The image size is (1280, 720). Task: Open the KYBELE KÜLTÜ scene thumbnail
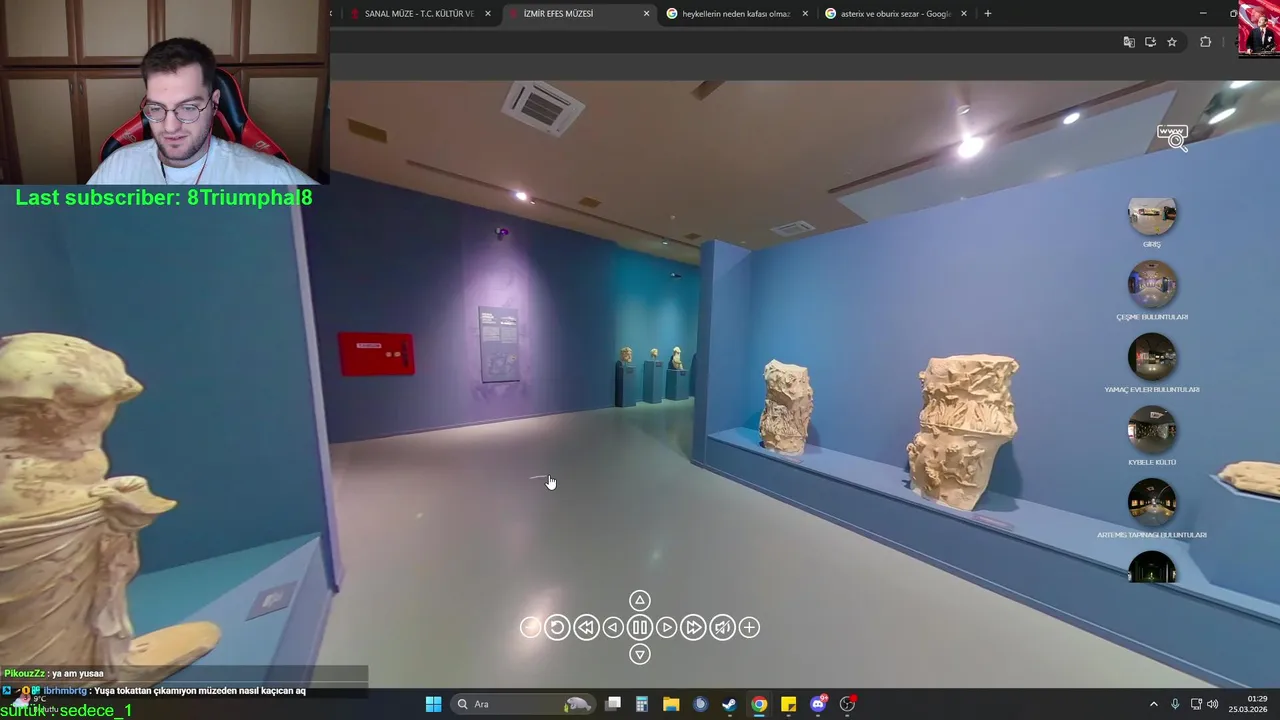pyautogui.click(x=1152, y=430)
